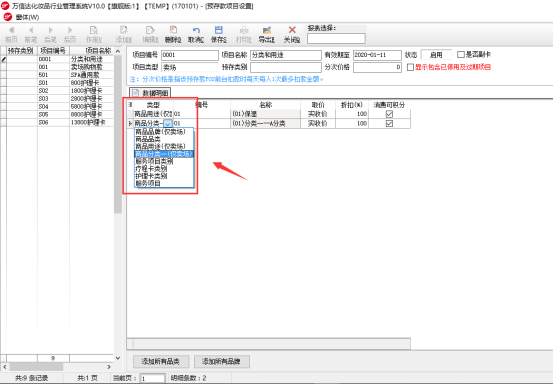Click the red X 关闭 toolbar icon
This screenshot has height=385, width=553.
tap(292, 30)
